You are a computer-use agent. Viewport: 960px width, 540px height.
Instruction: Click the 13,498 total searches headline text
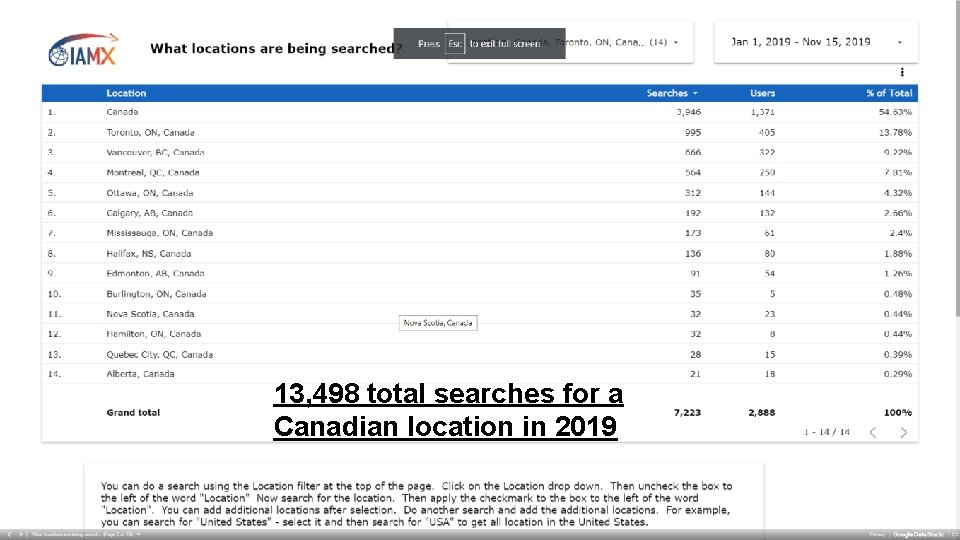point(448,410)
